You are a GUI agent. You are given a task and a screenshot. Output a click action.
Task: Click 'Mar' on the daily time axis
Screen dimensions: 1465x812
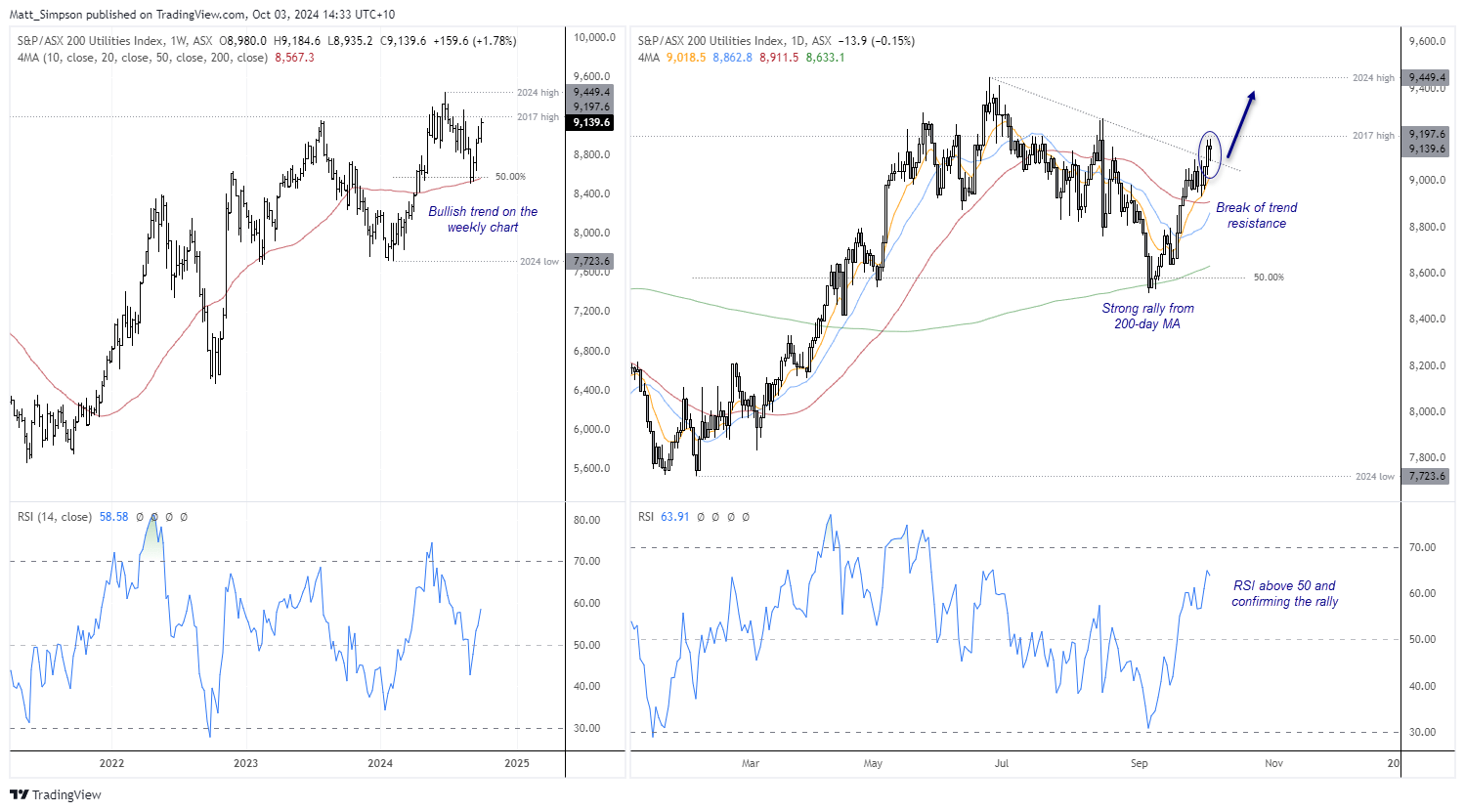(751, 763)
